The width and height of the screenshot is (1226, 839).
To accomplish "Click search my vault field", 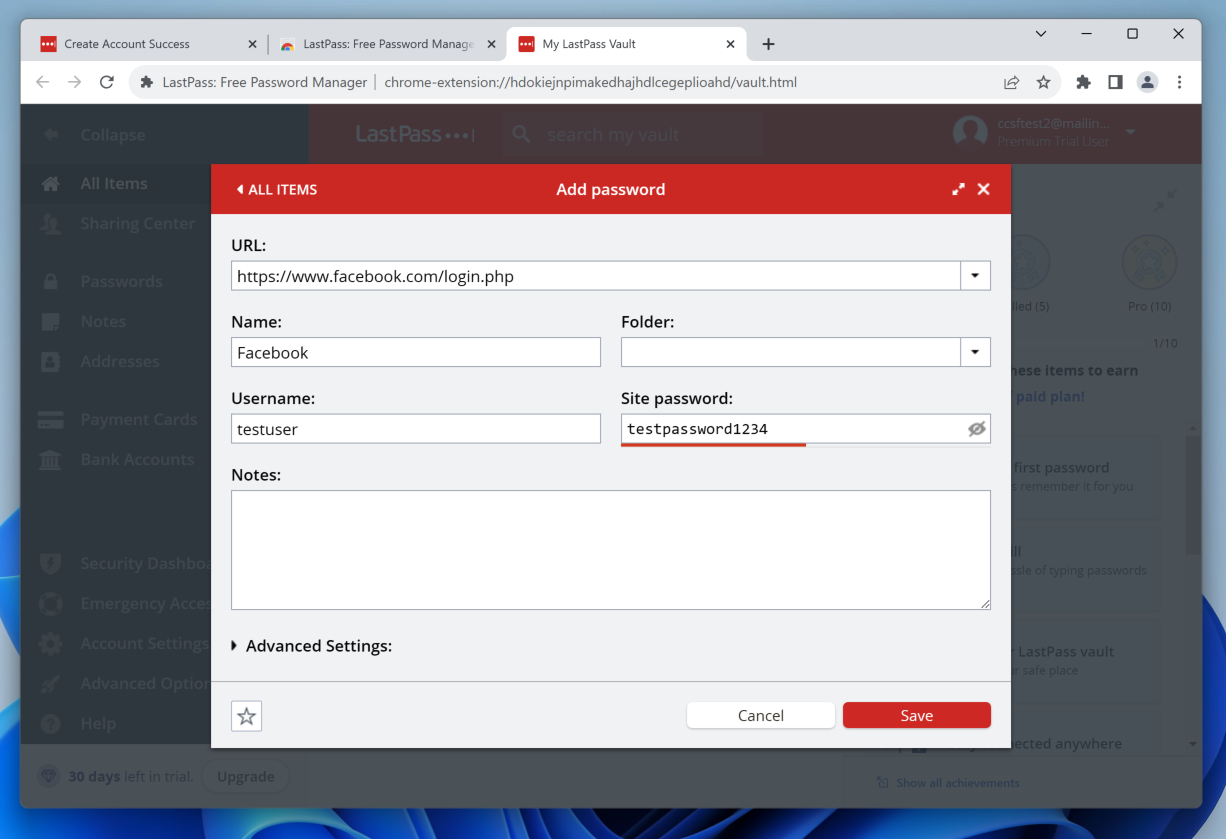I will (632, 135).
